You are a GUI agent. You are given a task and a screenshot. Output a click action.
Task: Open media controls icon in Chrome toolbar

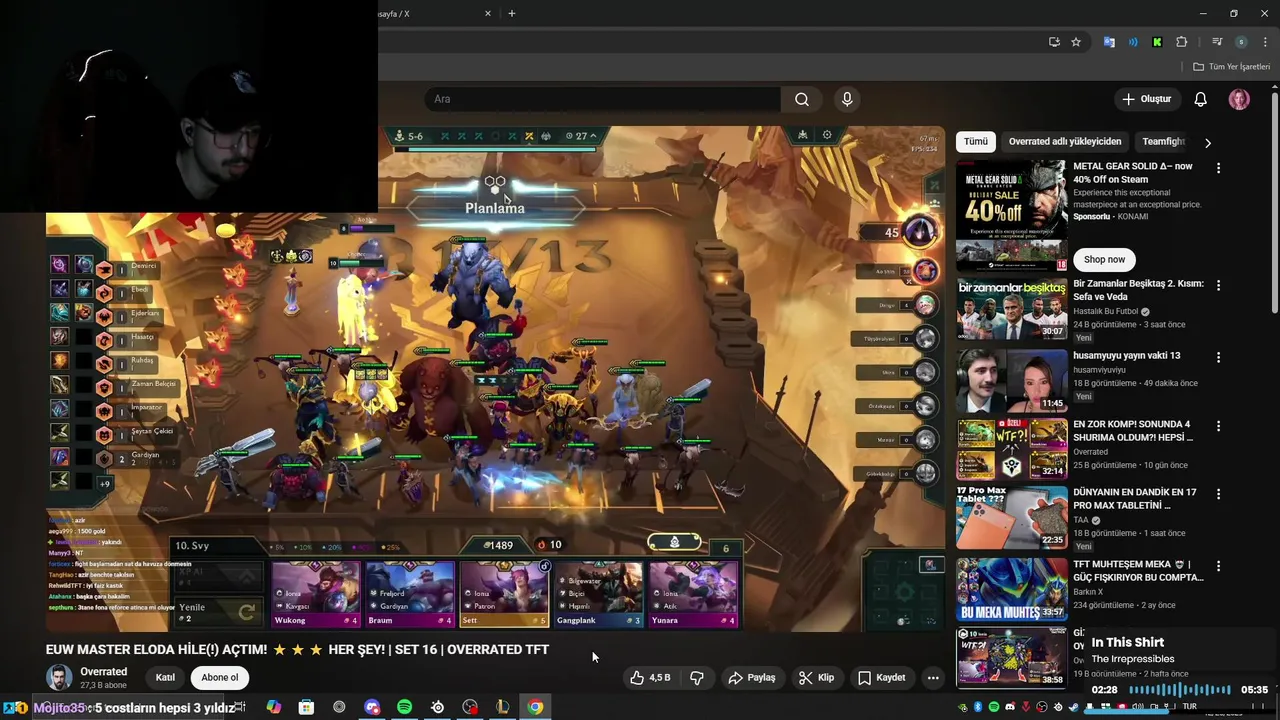point(1217,42)
